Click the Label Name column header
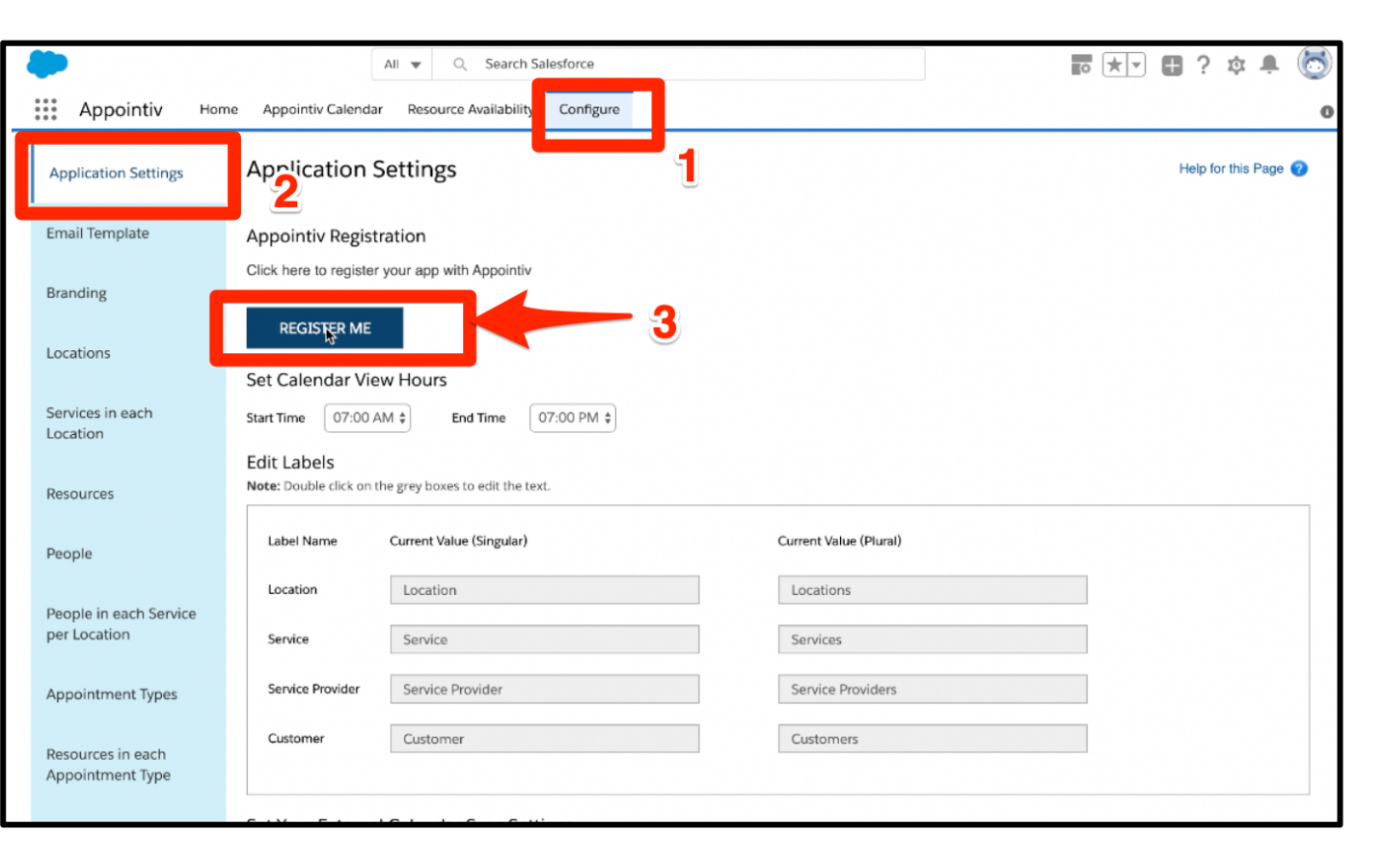This screenshot has width=1383, height=868. [302, 541]
